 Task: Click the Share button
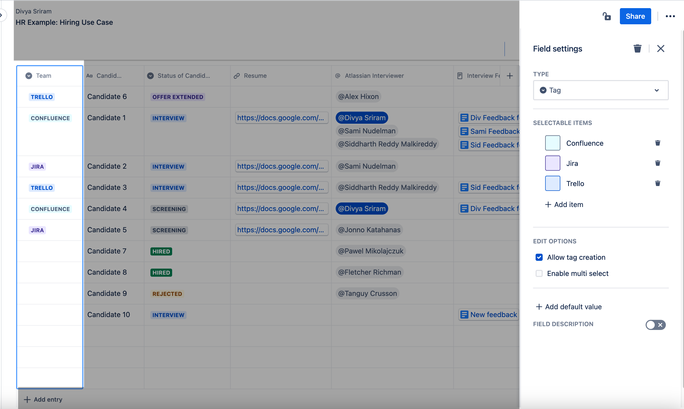tap(635, 16)
